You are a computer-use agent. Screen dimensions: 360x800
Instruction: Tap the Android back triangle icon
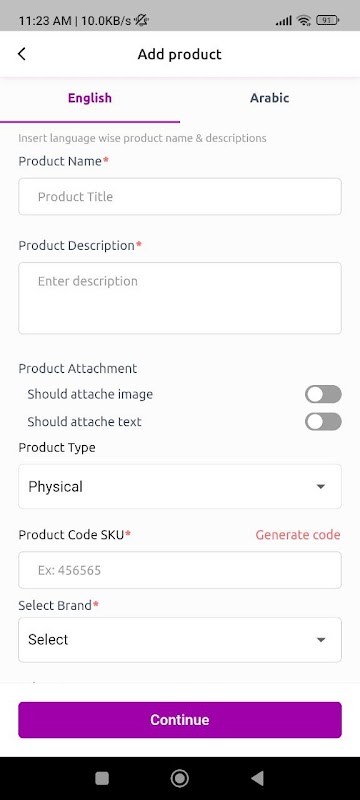click(258, 778)
